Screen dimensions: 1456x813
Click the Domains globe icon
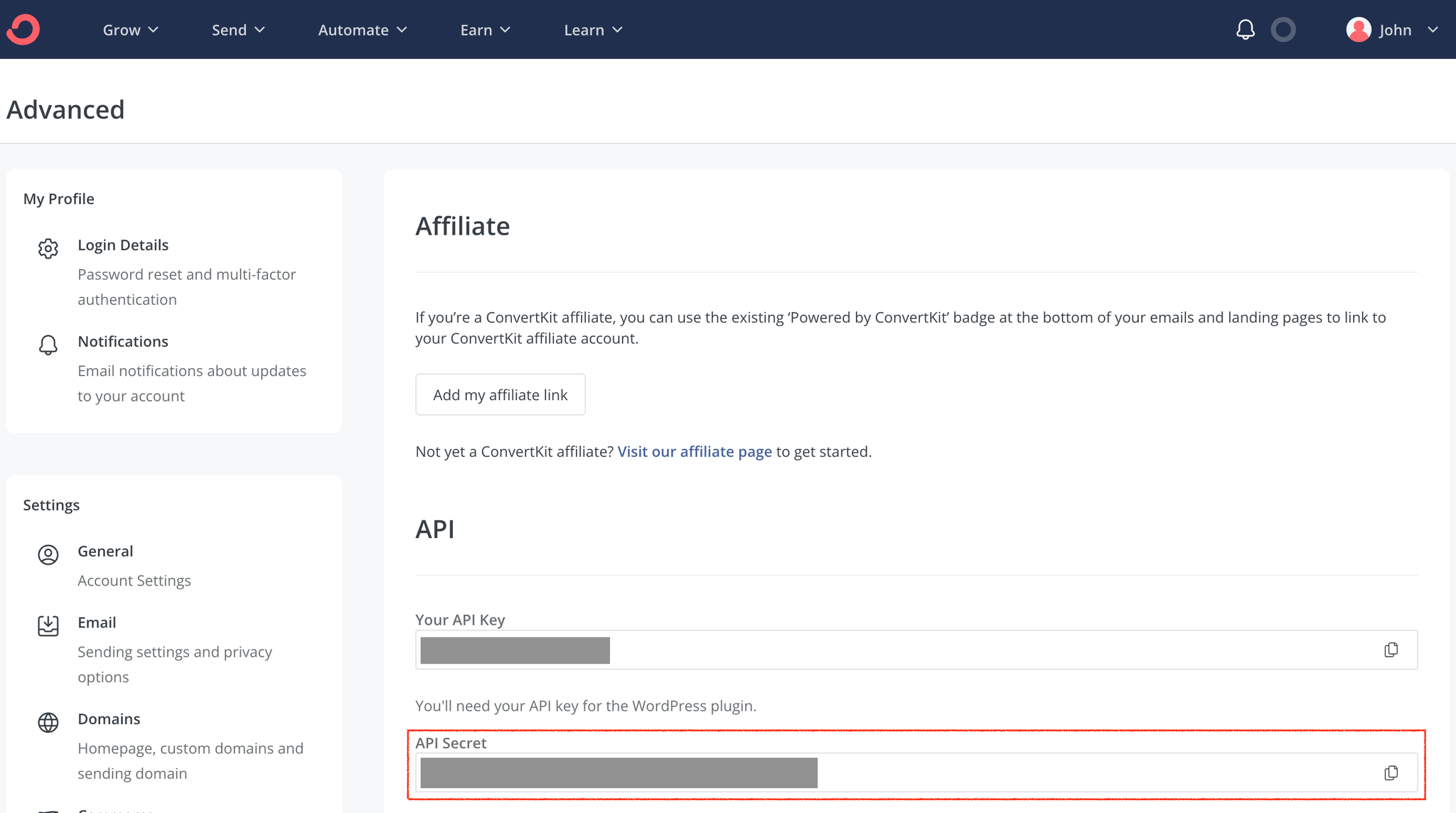click(47, 722)
